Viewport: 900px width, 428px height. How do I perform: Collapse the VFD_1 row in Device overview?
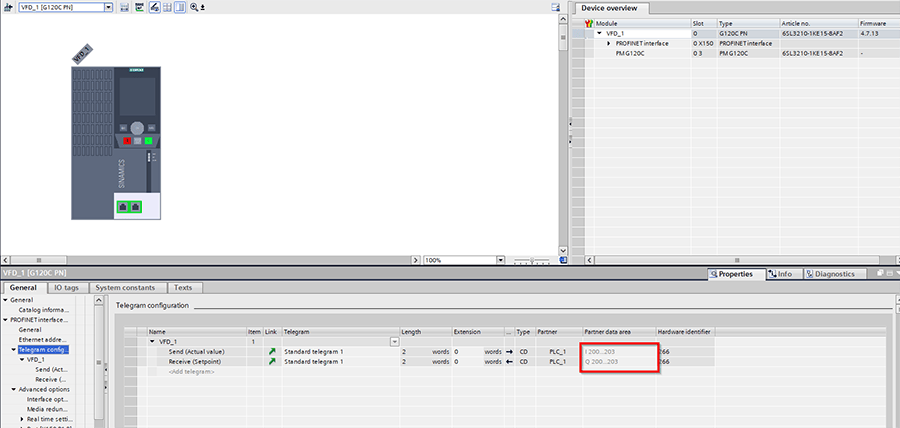[x=600, y=34]
